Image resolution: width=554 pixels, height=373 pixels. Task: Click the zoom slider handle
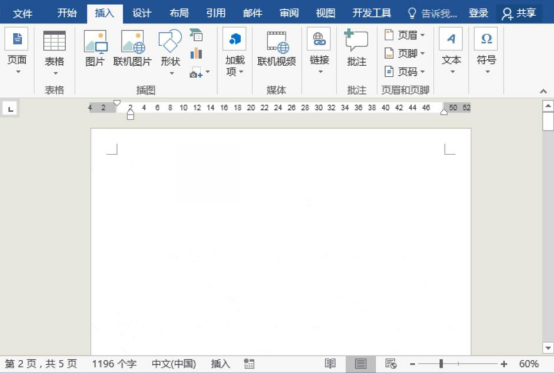pos(441,363)
